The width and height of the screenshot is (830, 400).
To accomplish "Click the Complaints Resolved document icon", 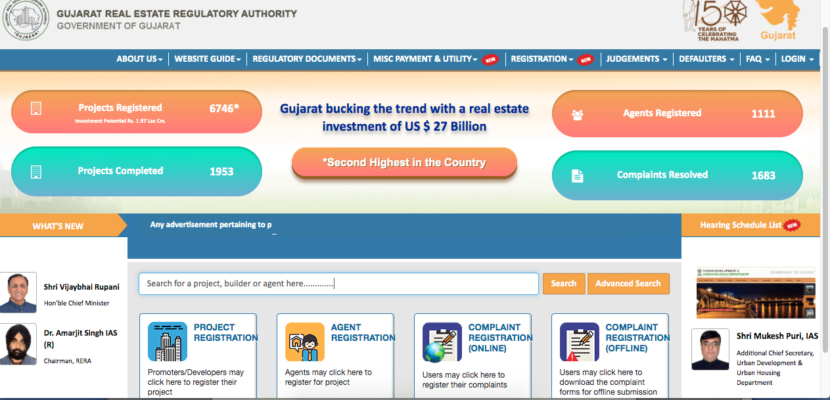I will [x=578, y=176].
